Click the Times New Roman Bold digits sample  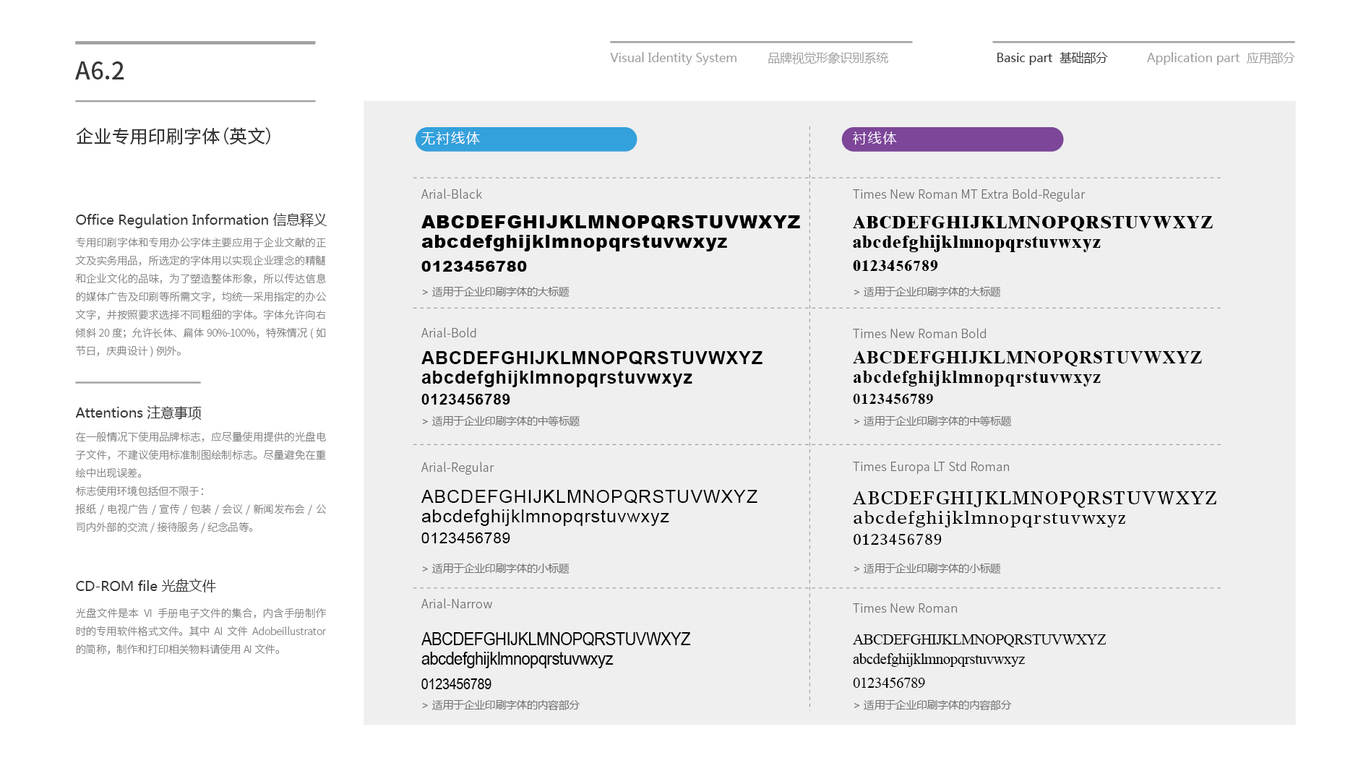point(893,399)
